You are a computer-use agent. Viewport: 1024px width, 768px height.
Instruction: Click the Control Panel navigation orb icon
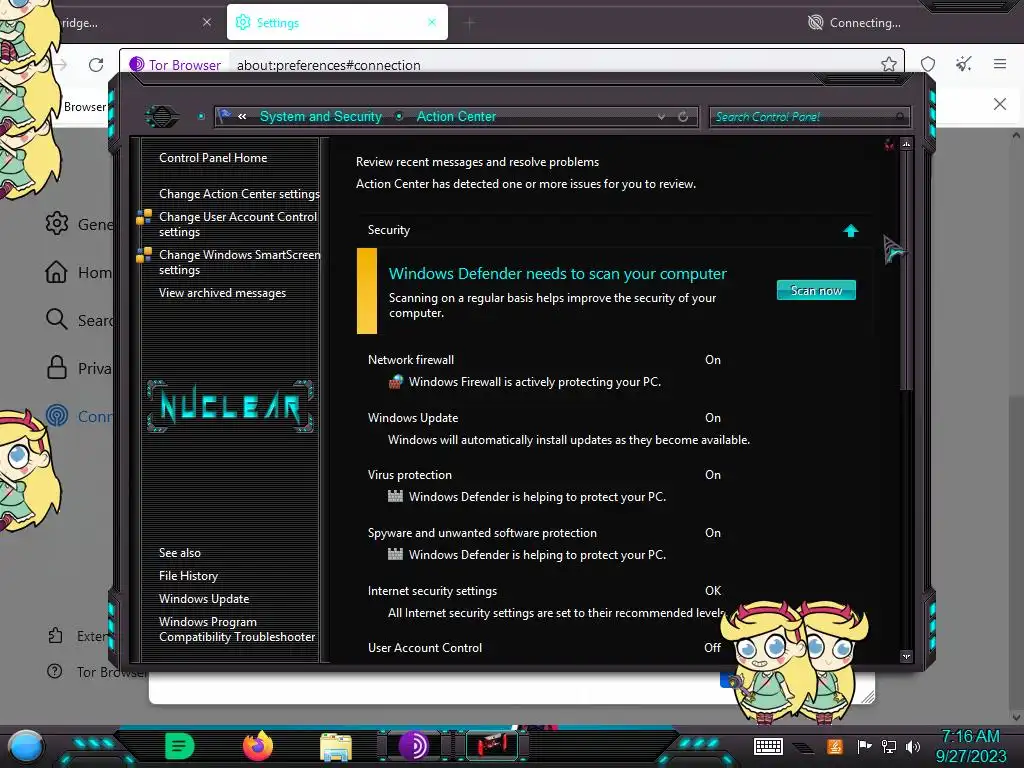coord(162,117)
